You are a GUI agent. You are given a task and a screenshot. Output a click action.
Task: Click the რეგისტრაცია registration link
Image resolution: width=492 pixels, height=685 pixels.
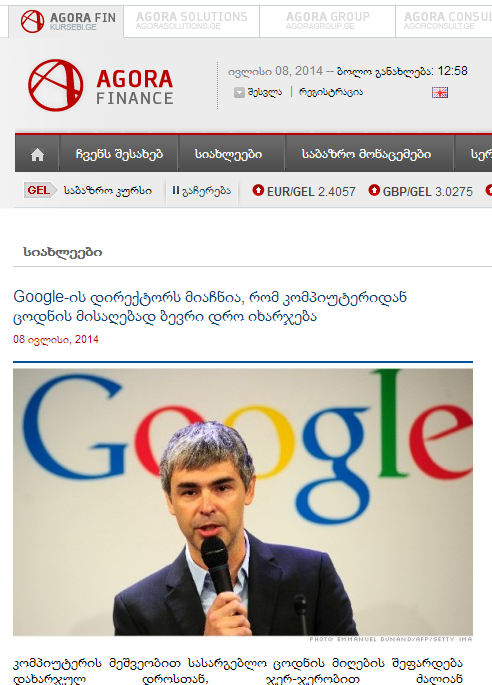(331, 92)
